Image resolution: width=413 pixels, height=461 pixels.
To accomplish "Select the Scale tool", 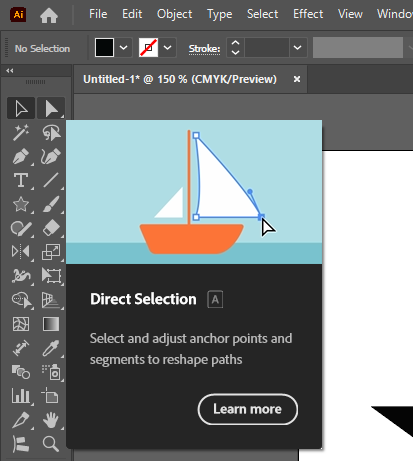I will click(x=51, y=252).
